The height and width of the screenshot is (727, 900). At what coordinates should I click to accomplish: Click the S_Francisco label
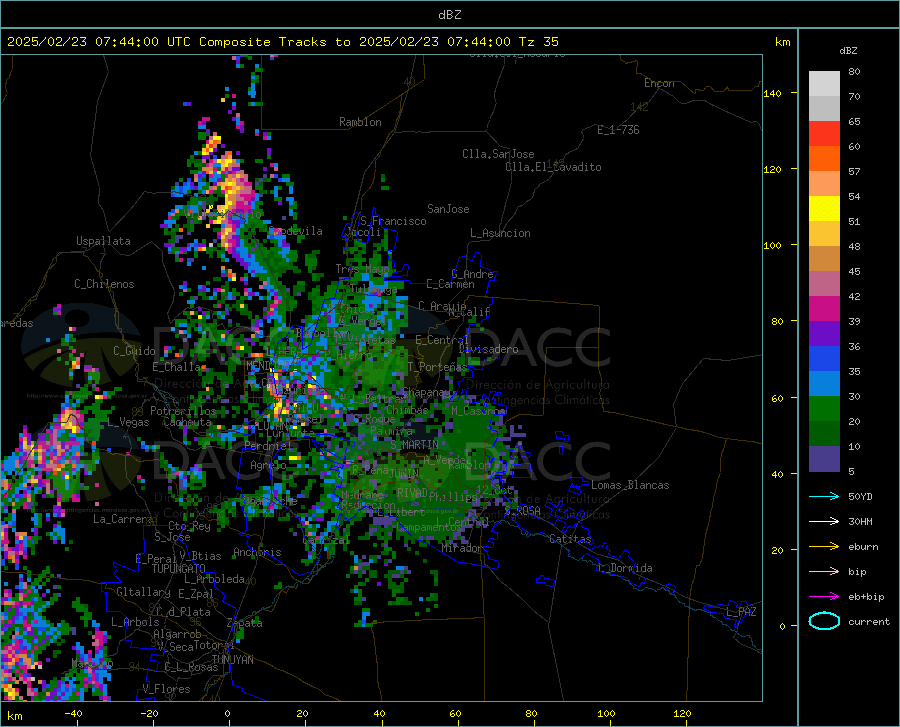tap(393, 221)
